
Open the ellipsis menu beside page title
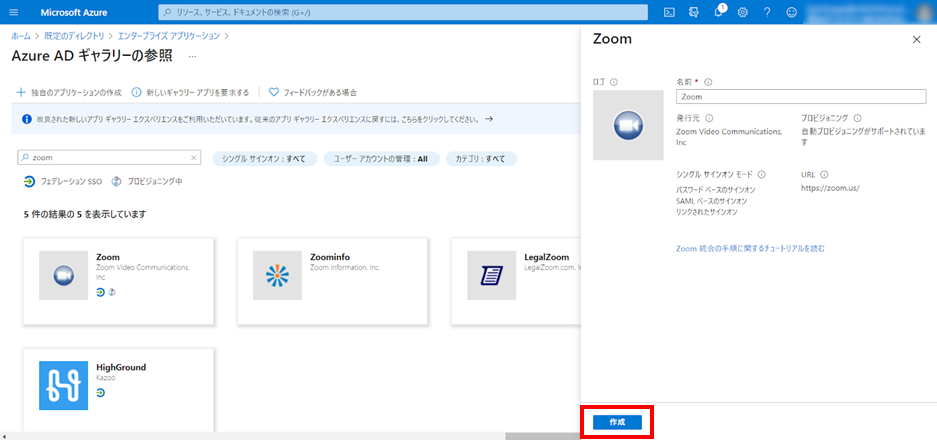click(x=192, y=56)
